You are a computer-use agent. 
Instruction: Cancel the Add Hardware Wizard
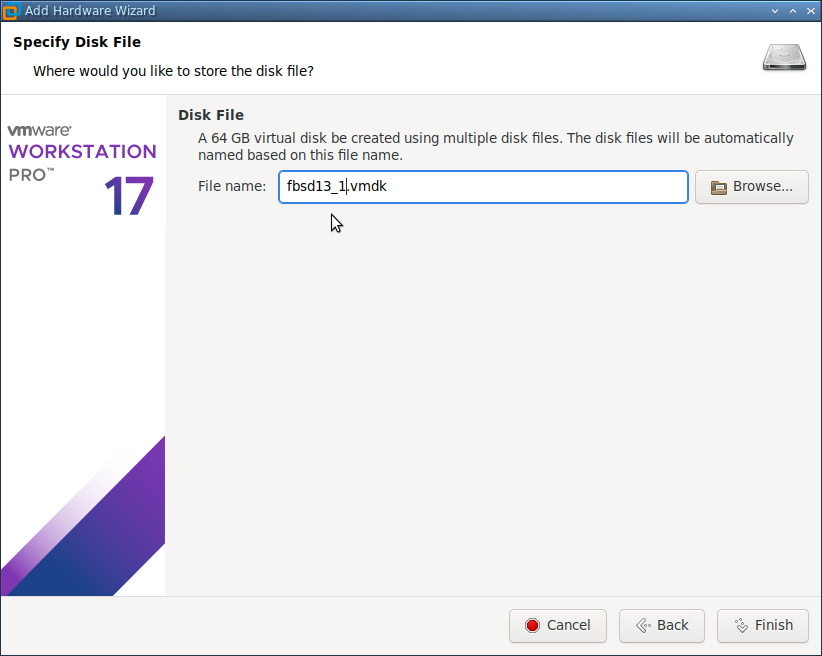[558, 626]
